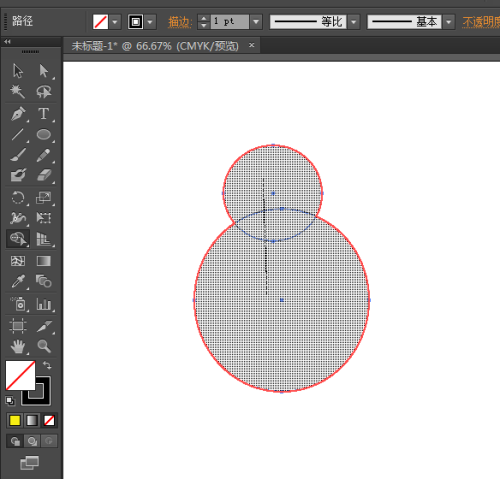Pick the Ellipse shape tool
Screen dimensions: 500x479
tap(44, 134)
